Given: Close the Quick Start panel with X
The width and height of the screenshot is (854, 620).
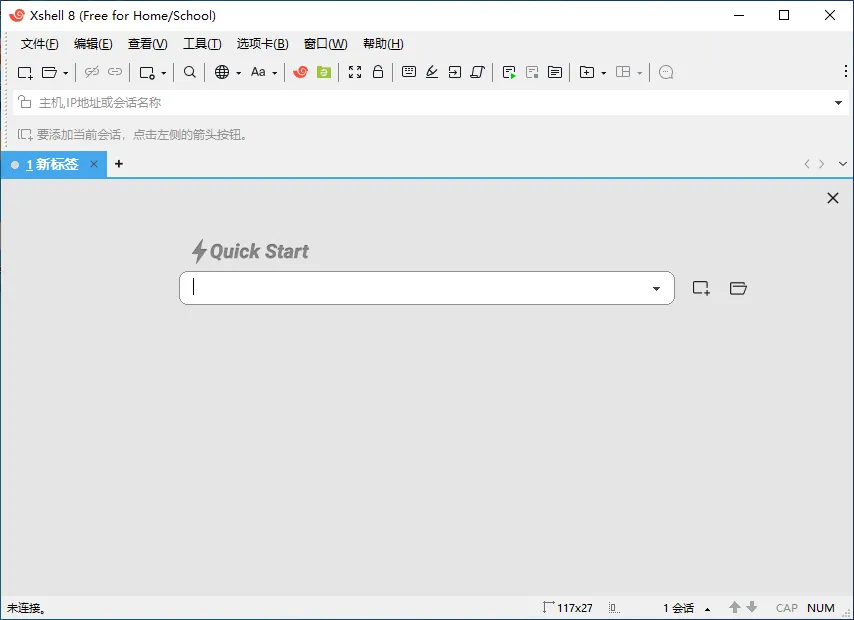Looking at the screenshot, I should coord(832,198).
